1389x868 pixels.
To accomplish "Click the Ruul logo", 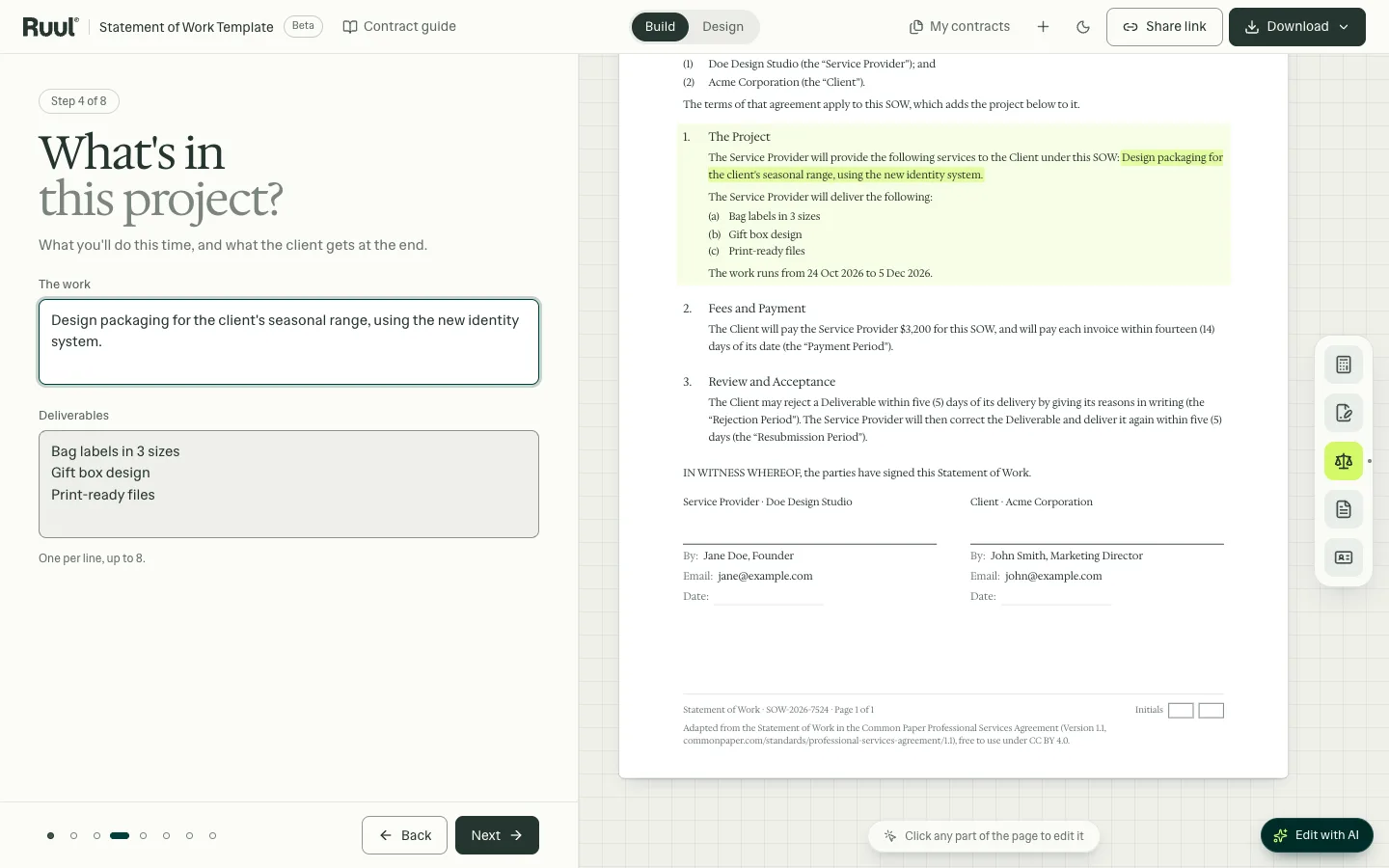I will point(50,27).
